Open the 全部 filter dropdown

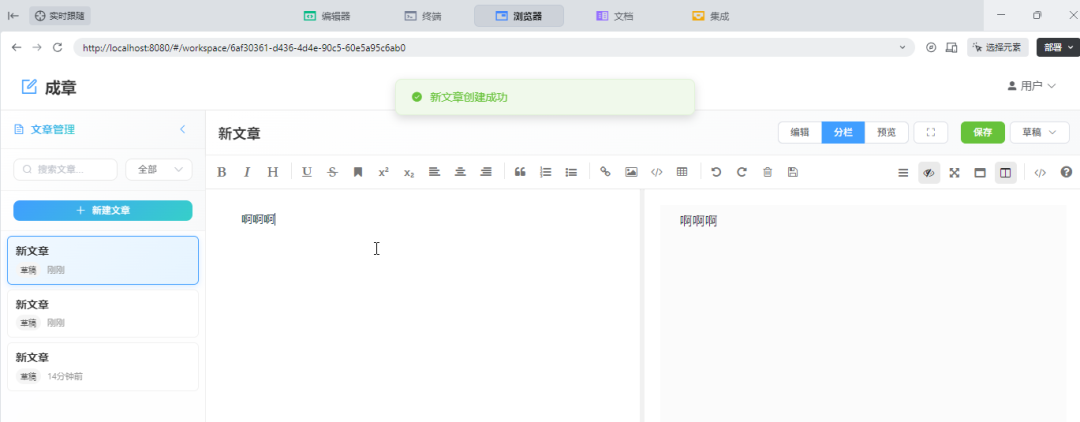(x=158, y=170)
